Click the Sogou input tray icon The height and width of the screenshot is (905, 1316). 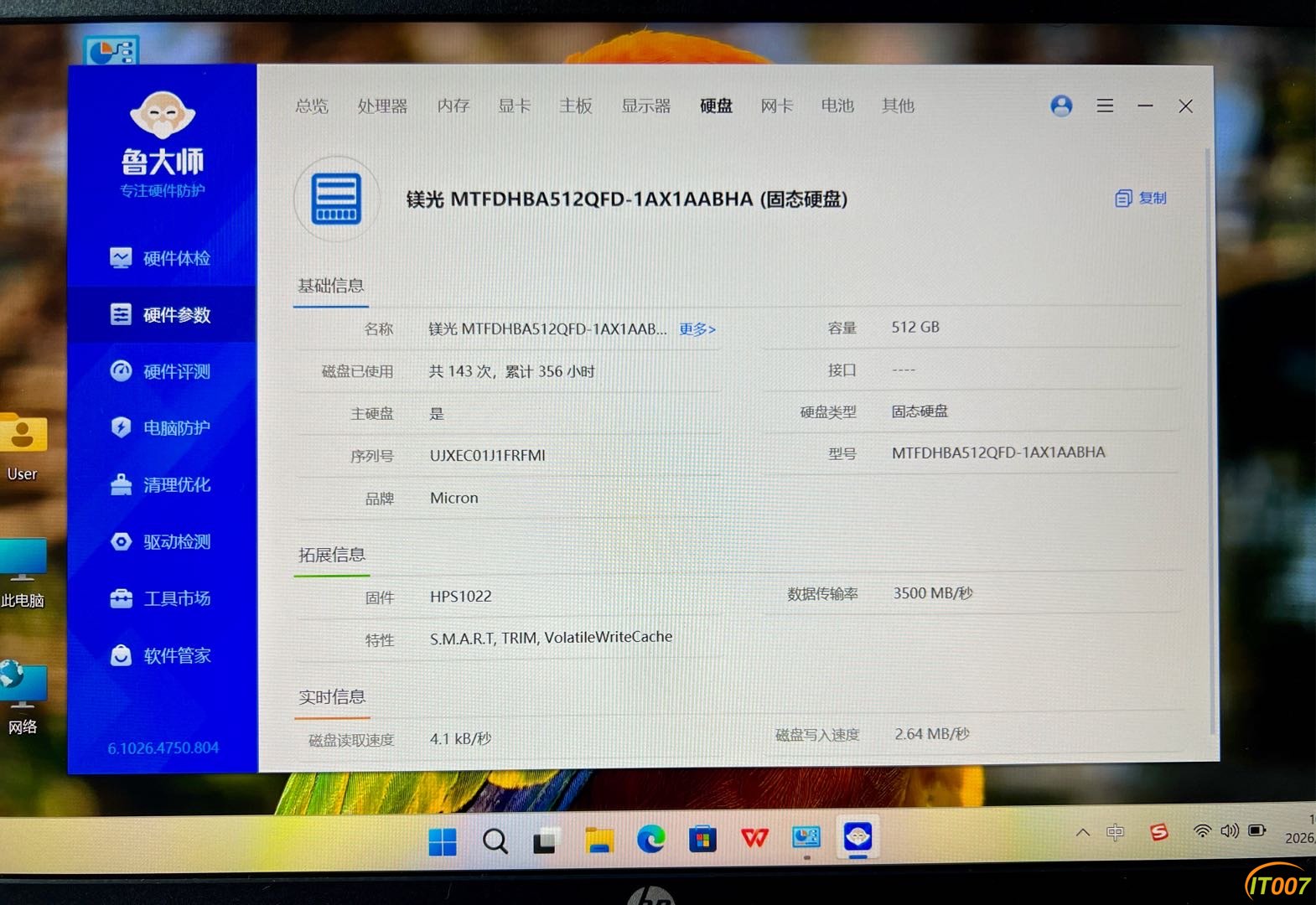pyautogui.click(x=1159, y=832)
